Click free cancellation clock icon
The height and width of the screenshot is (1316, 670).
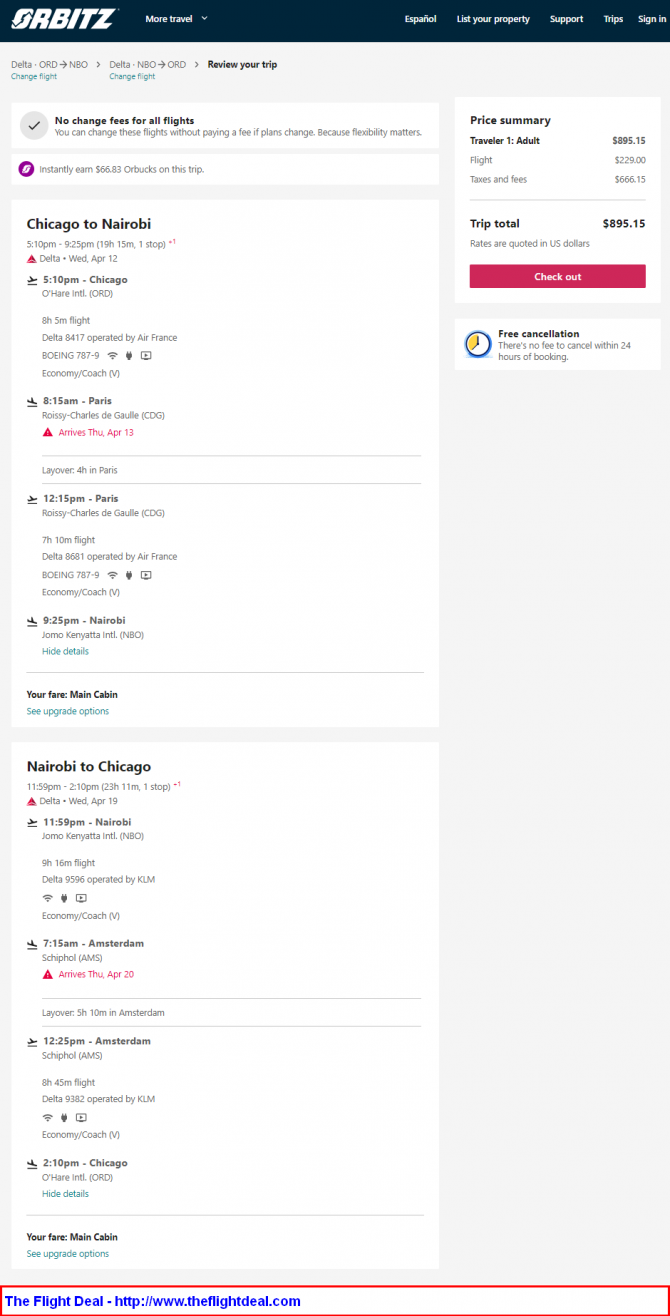[478, 345]
